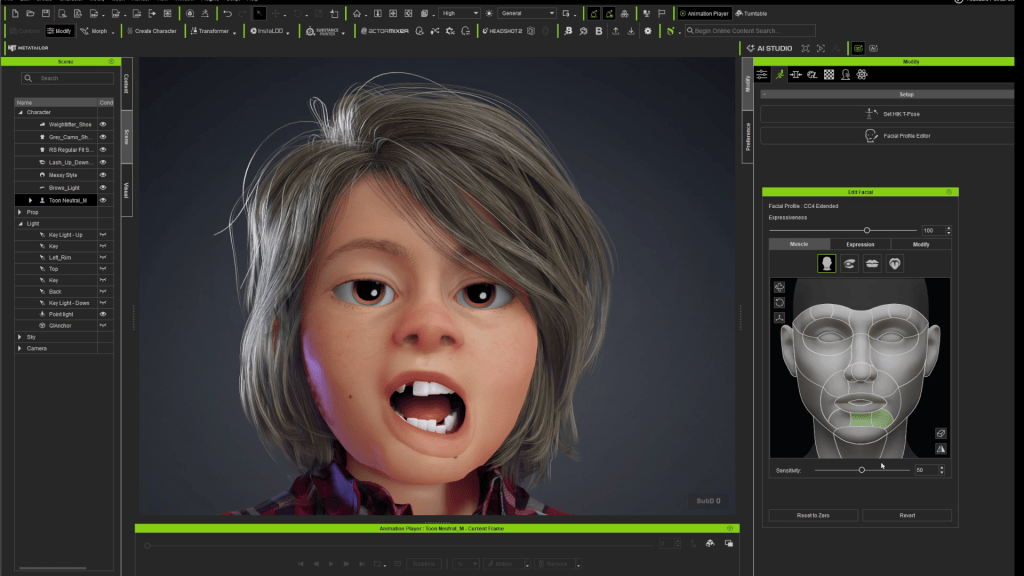Toggle visibility of Messy Style hair

coord(103,175)
